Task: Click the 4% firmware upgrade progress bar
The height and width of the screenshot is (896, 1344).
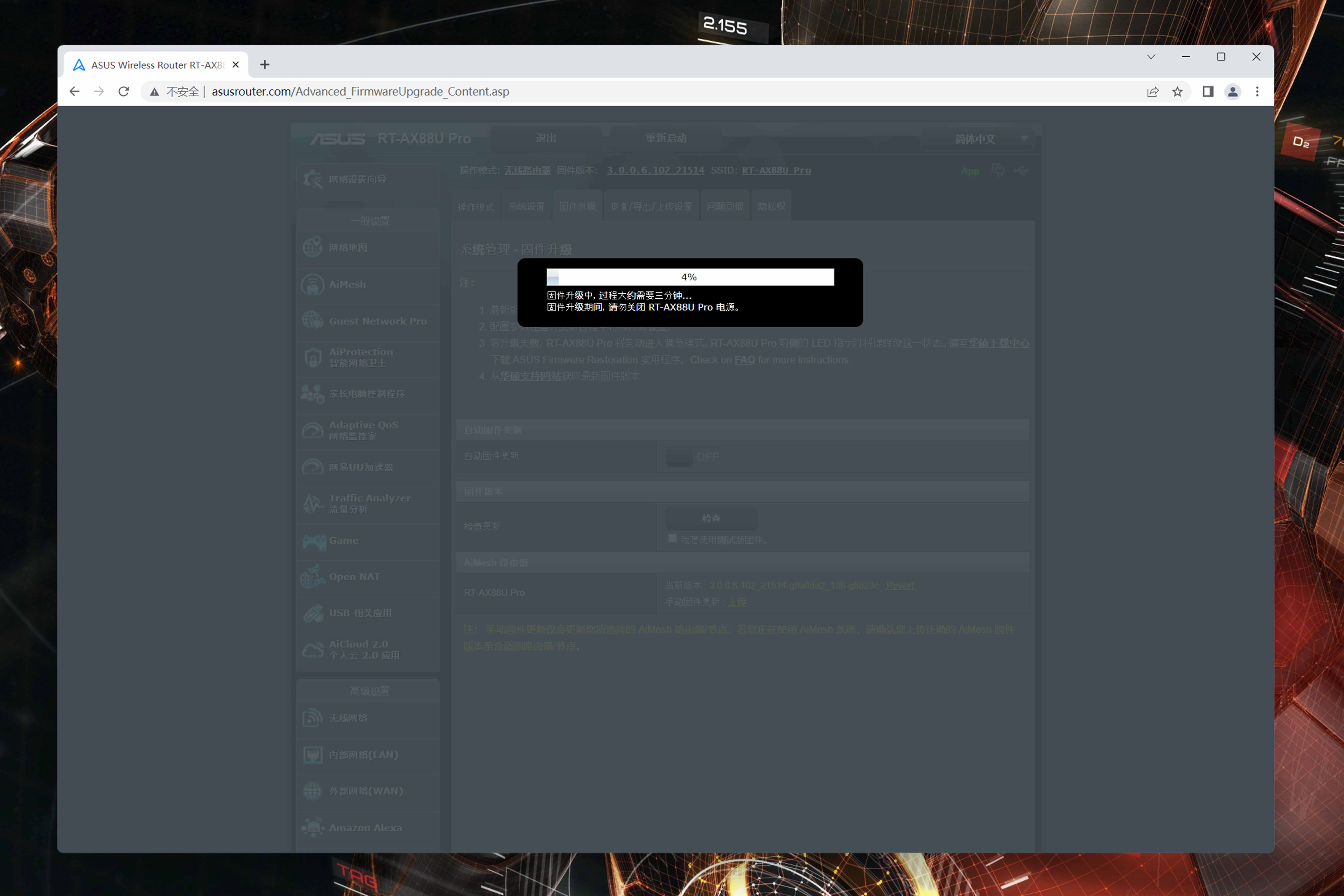Action: pyautogui.click(x=689, y=277)
